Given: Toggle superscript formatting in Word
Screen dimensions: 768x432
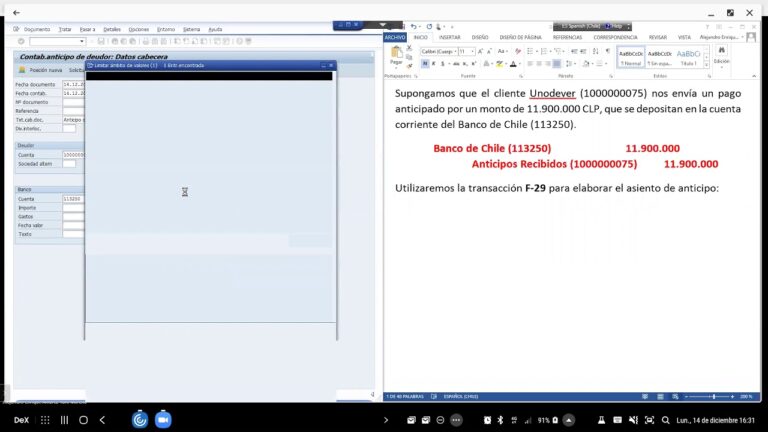Looking at the screenshot, I should pos(474,64).
